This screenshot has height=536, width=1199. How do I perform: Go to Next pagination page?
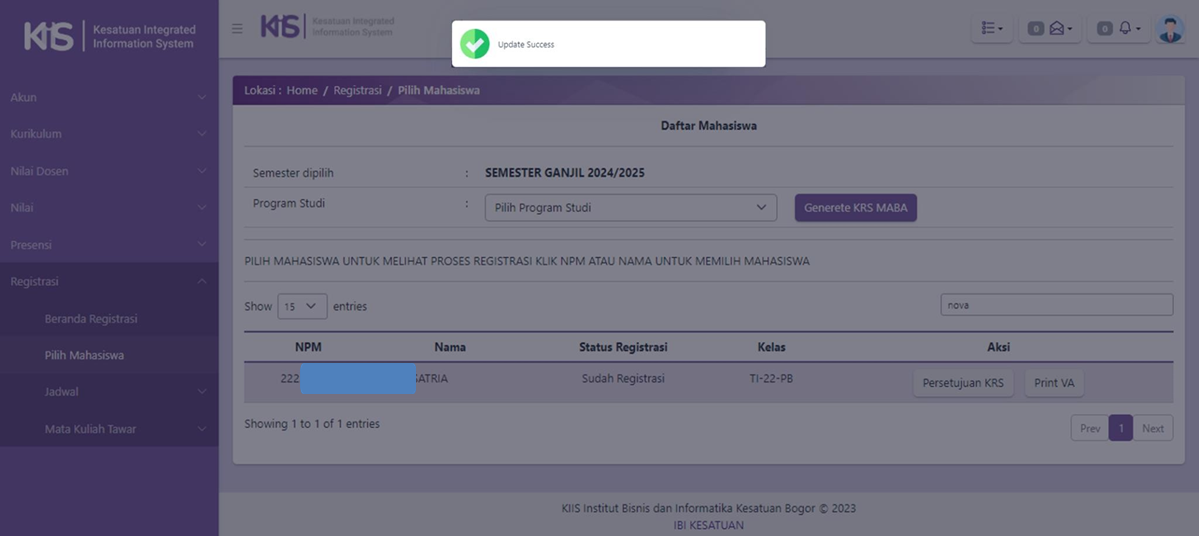[x=1153, y=428]
